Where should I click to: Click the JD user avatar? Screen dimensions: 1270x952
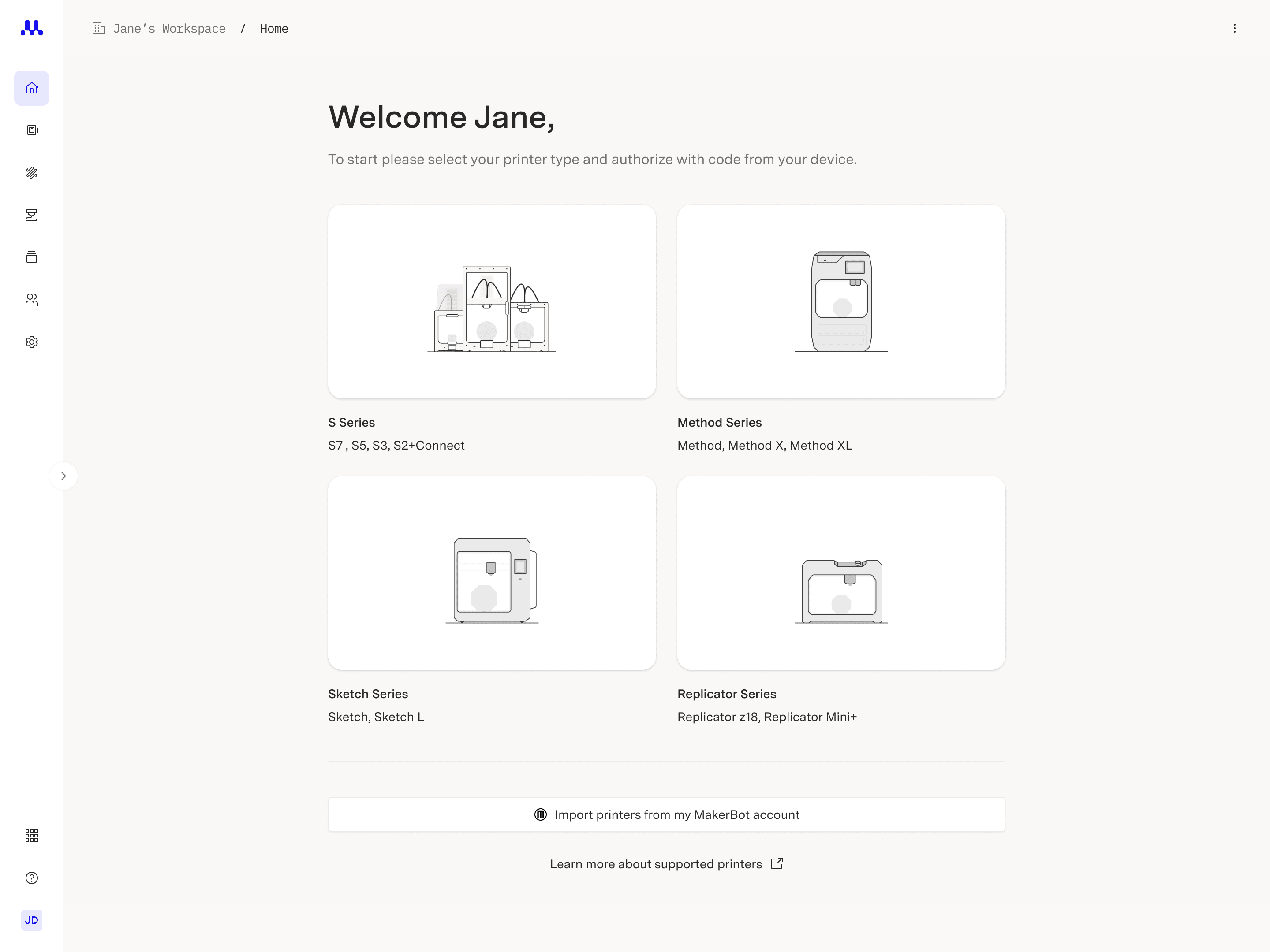[x=32, y=920]
